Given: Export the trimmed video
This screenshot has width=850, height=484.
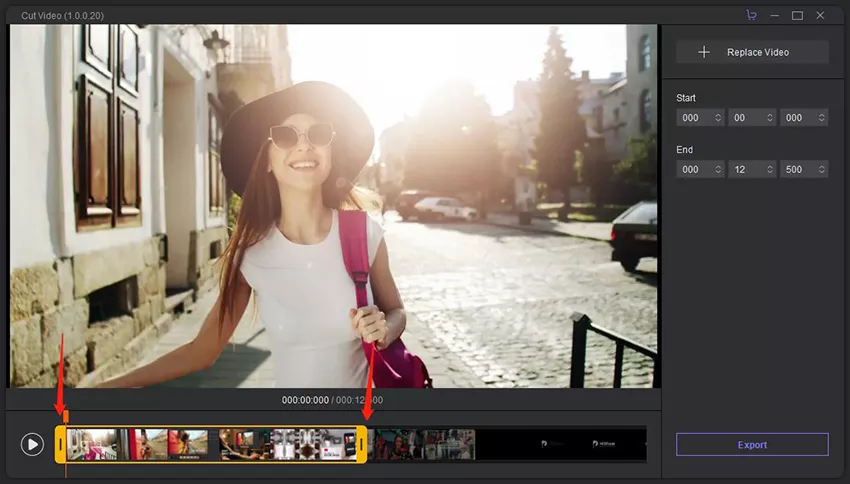Looking at the screenshot, I should [752, 444].
